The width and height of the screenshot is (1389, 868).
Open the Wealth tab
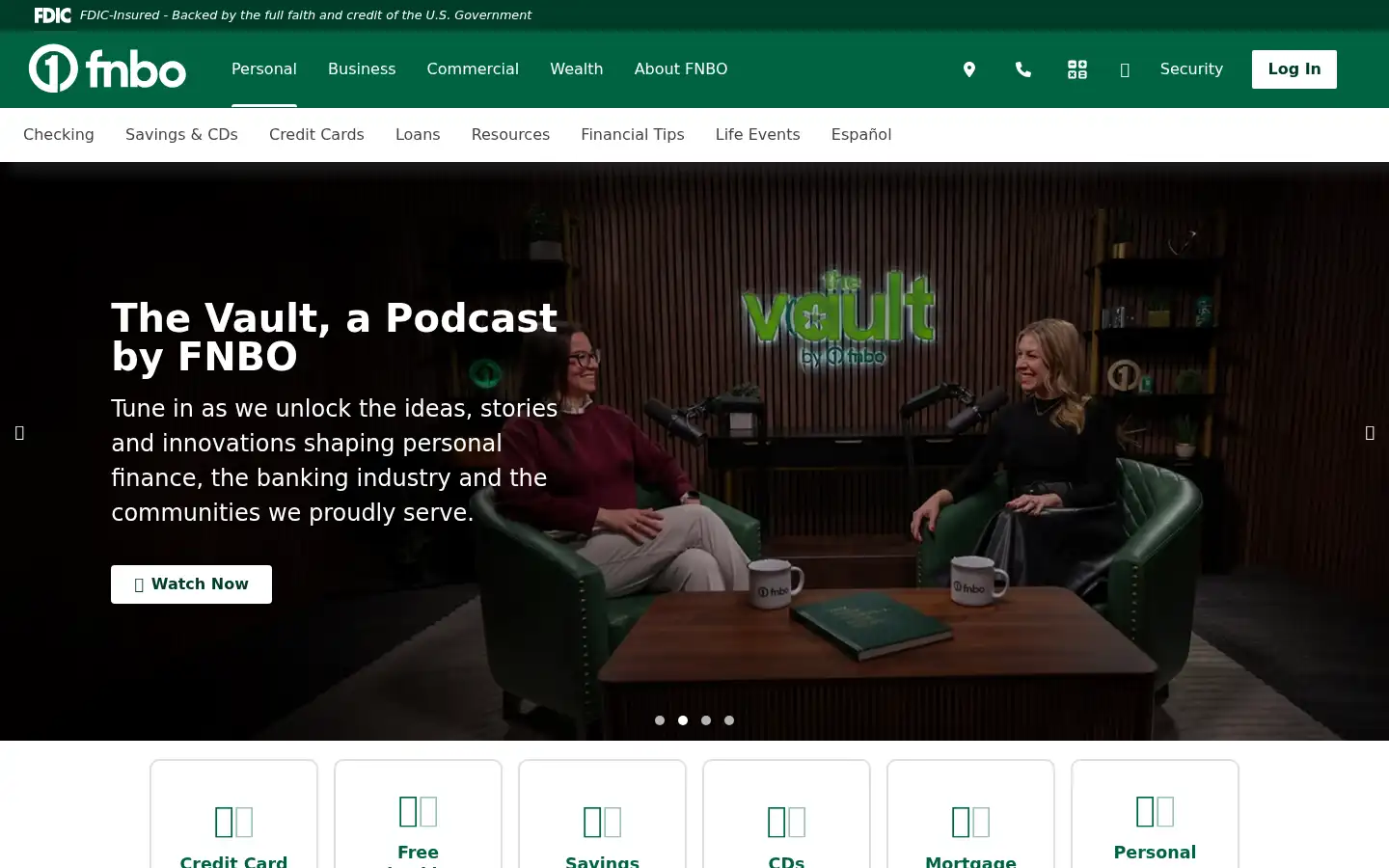point(577,69)
